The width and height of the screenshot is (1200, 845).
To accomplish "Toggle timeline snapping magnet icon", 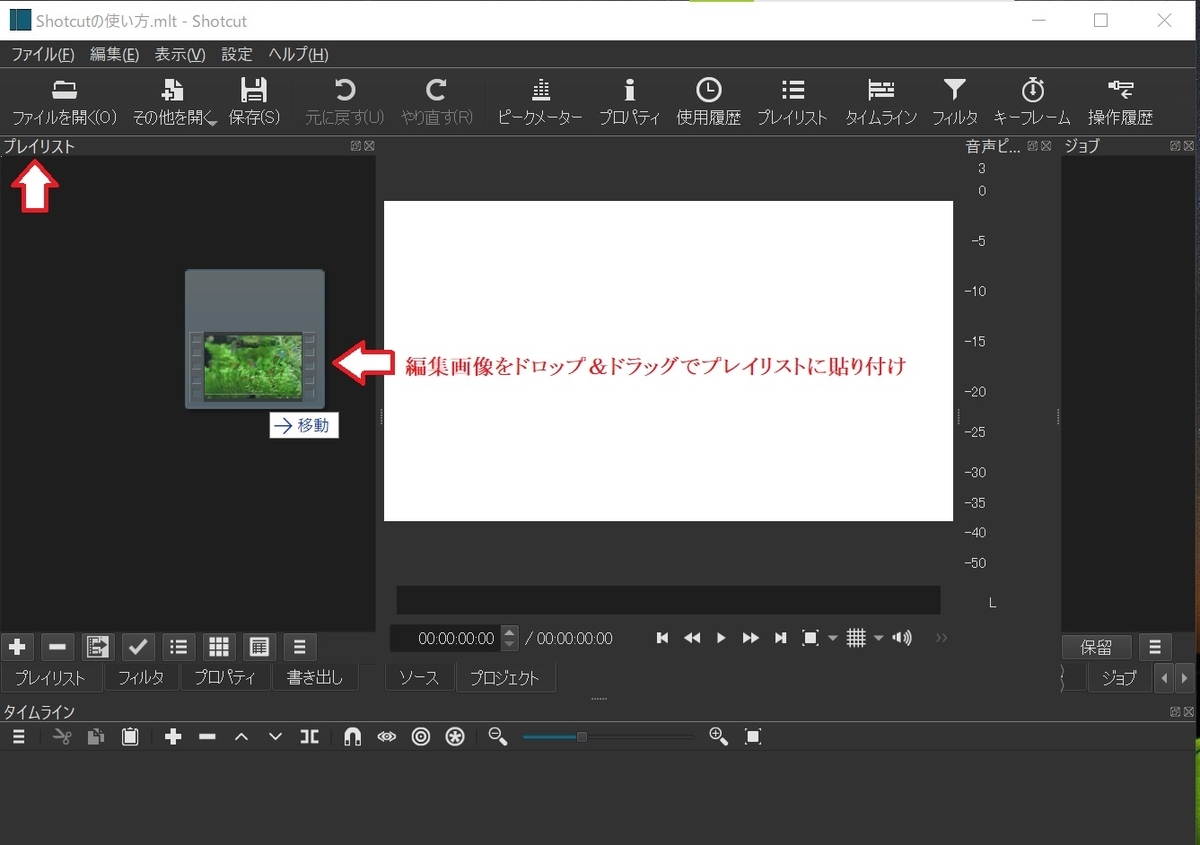I will pos(352,737).
